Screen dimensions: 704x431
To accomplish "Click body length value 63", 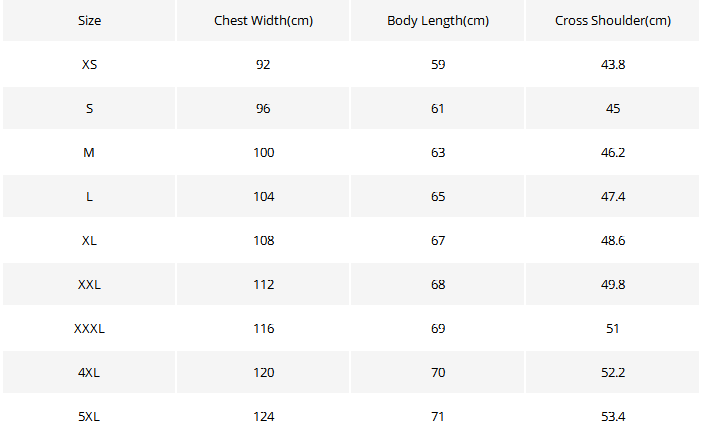I will click(x=438, y=153).
